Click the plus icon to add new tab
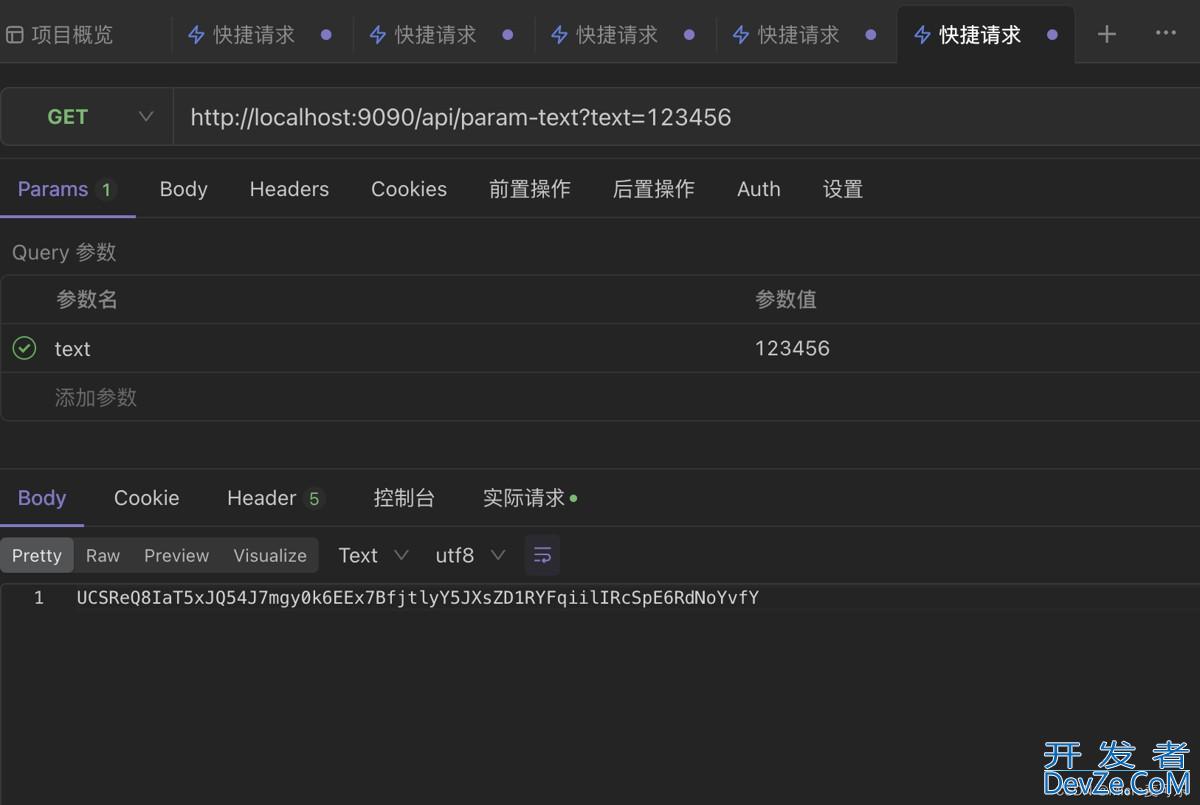The width and height of the screenshot is (1200, 805). [1106, 34]
